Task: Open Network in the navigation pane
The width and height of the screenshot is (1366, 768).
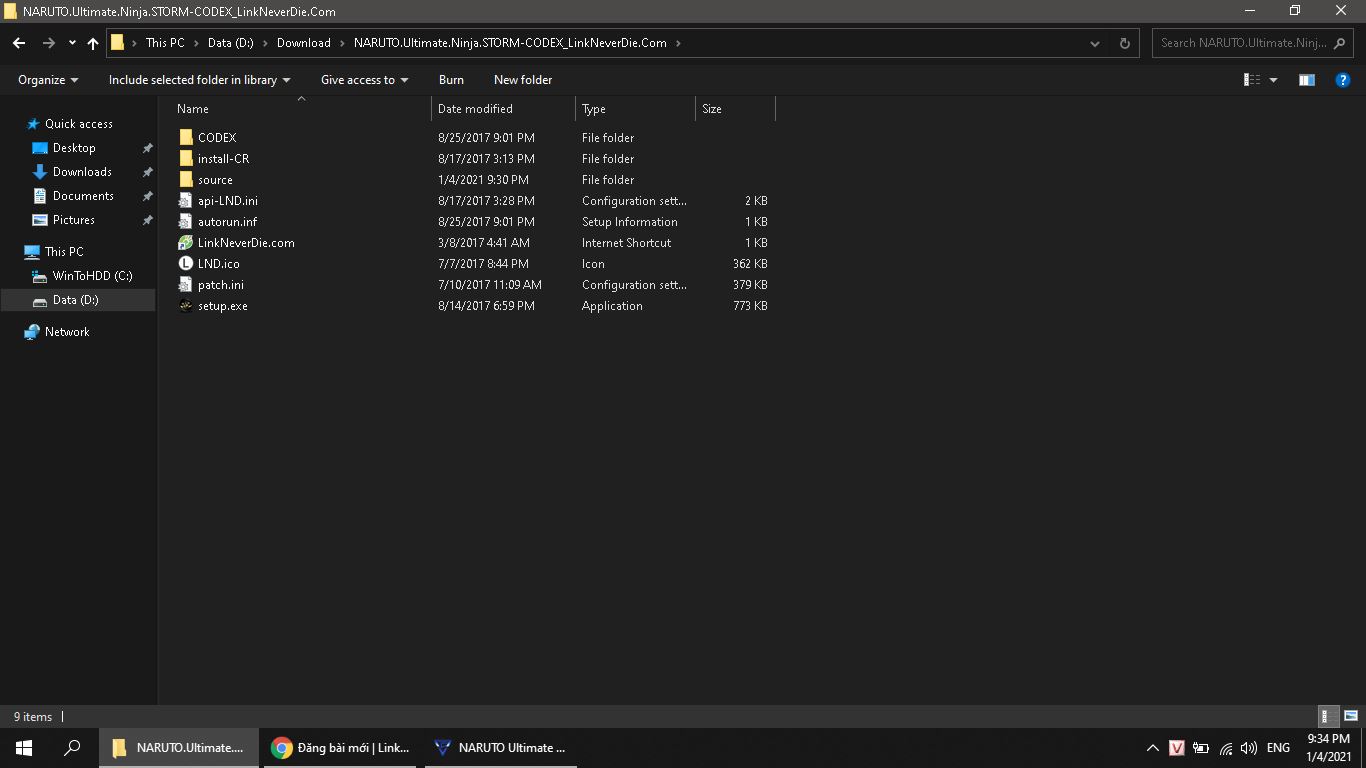Action: click(67, 332)
